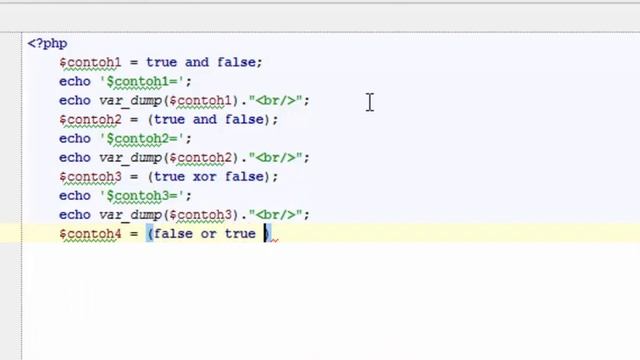Viewport: 640px width, 360px height.
Task: Click the line echo '$contoh1=';
Action: click(x=125, y=82)
